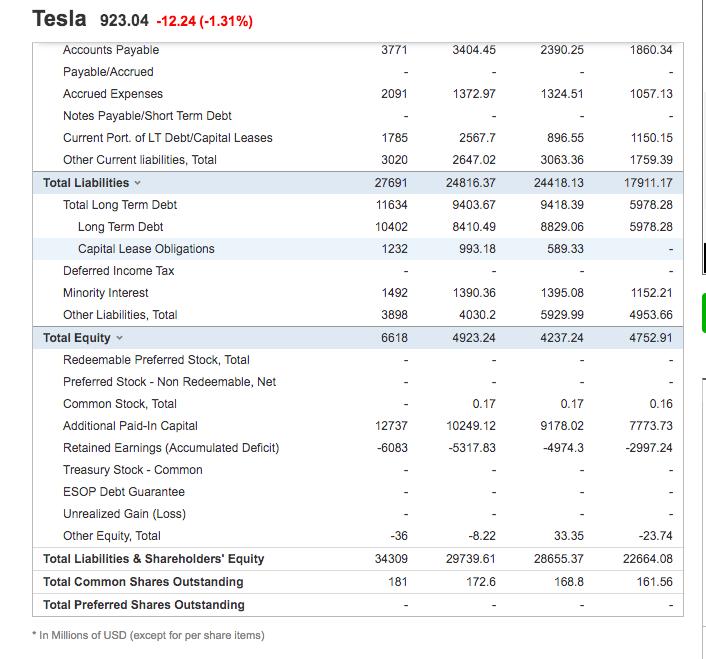
Task: Click Total Equity value 6618
Action: 394,338
